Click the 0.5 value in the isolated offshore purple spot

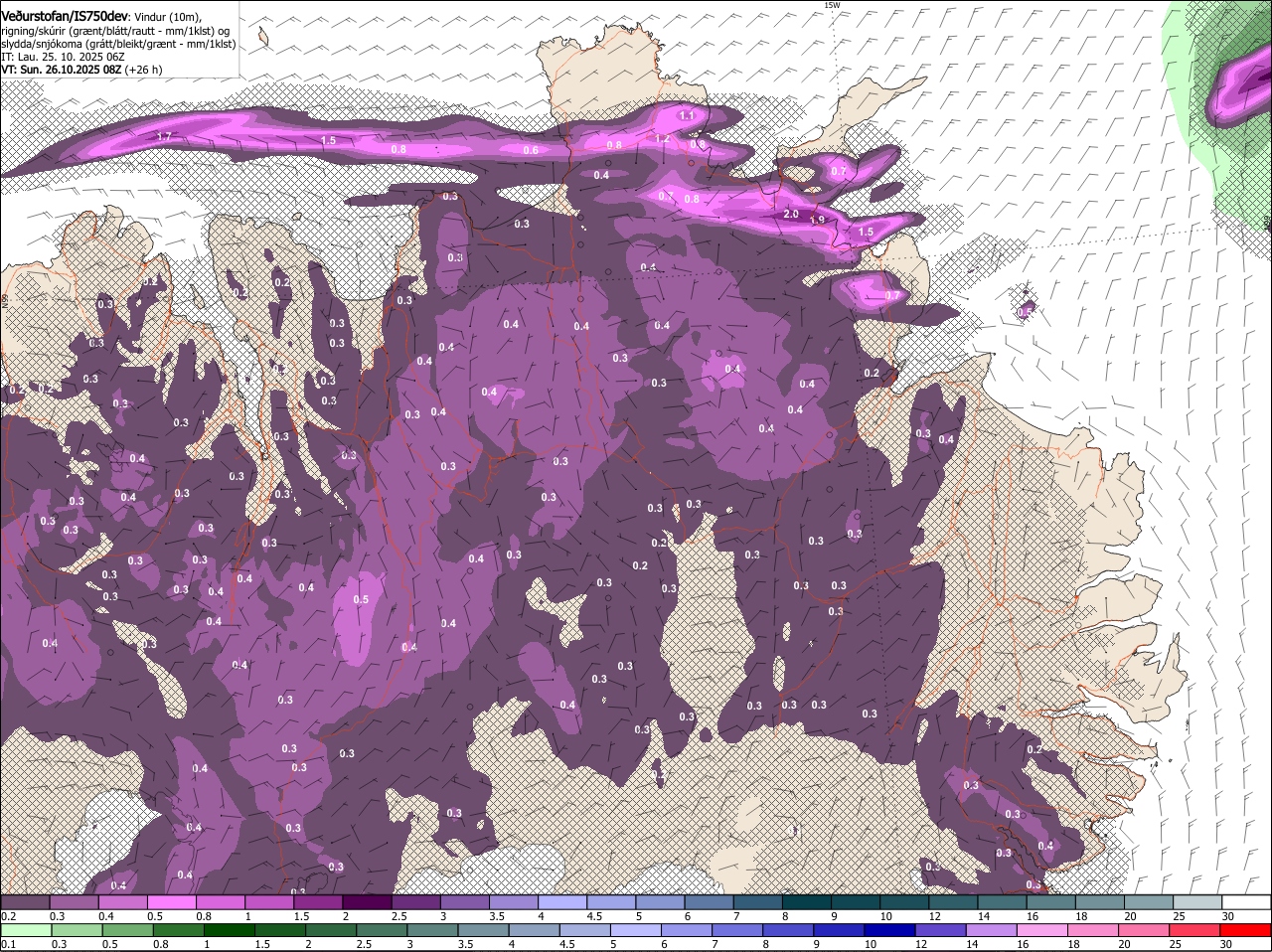(x=1026, y=312)
